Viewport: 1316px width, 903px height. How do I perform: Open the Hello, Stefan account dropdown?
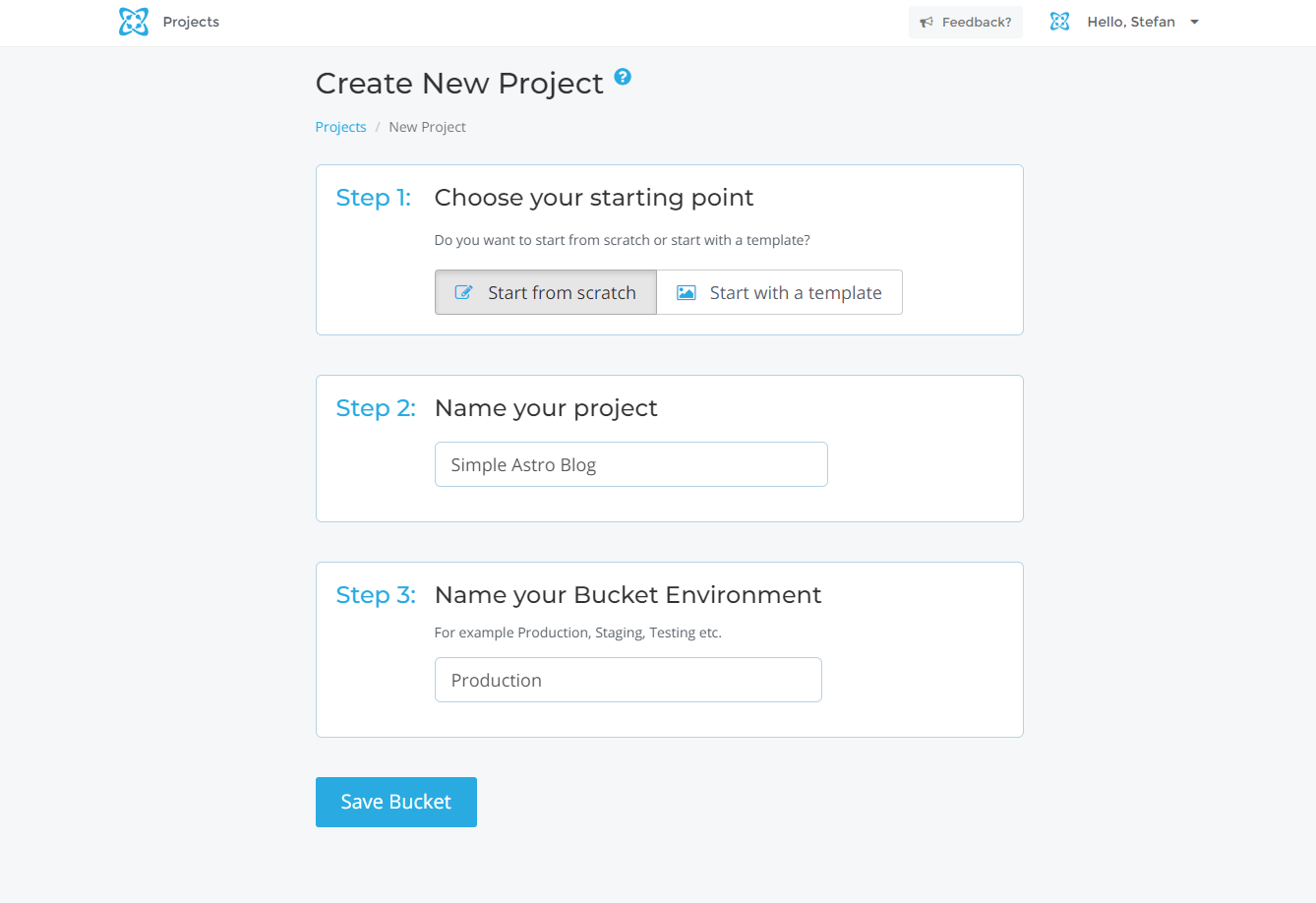1130,22
